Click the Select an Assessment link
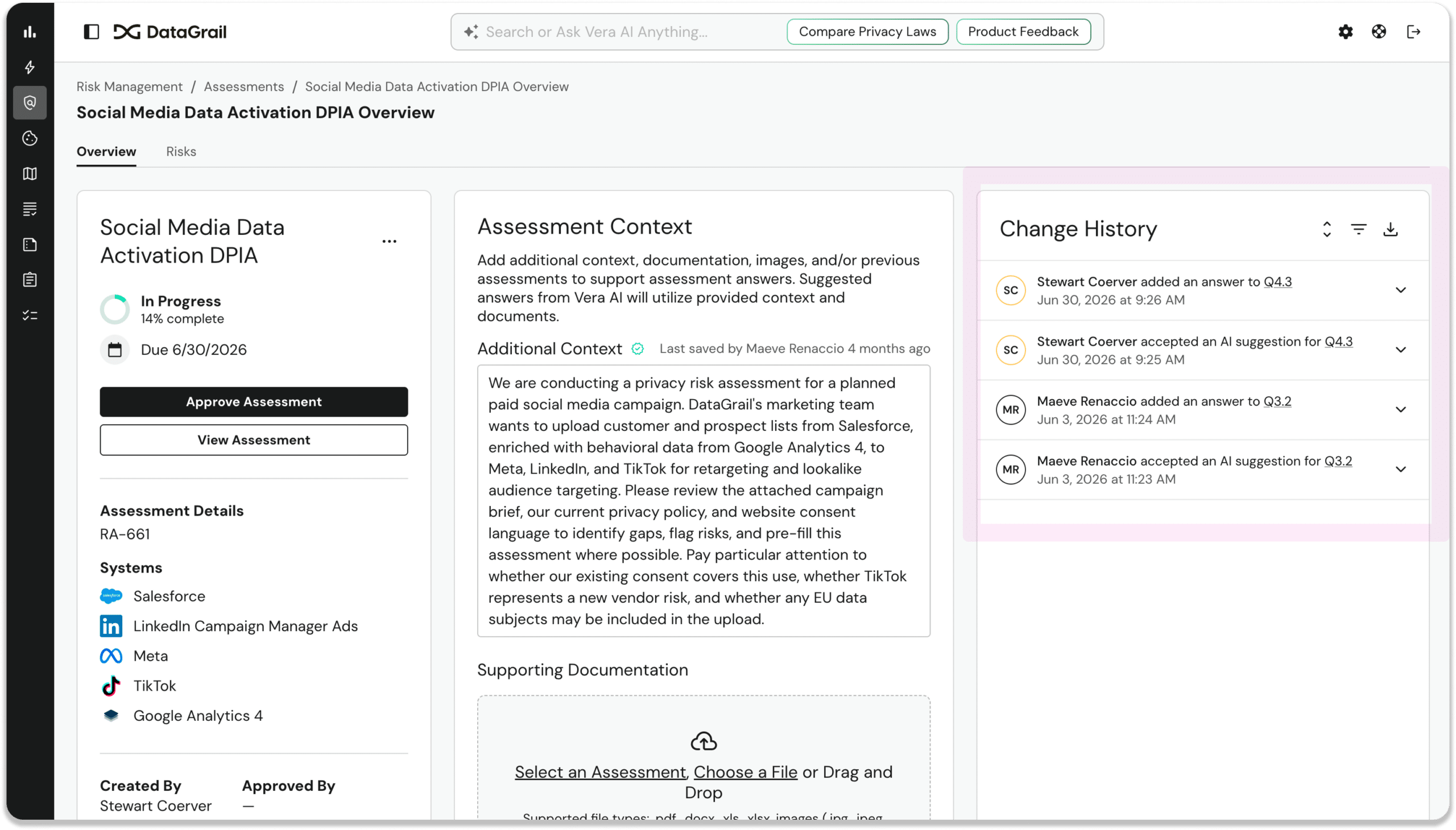 (x=600, y=773)
